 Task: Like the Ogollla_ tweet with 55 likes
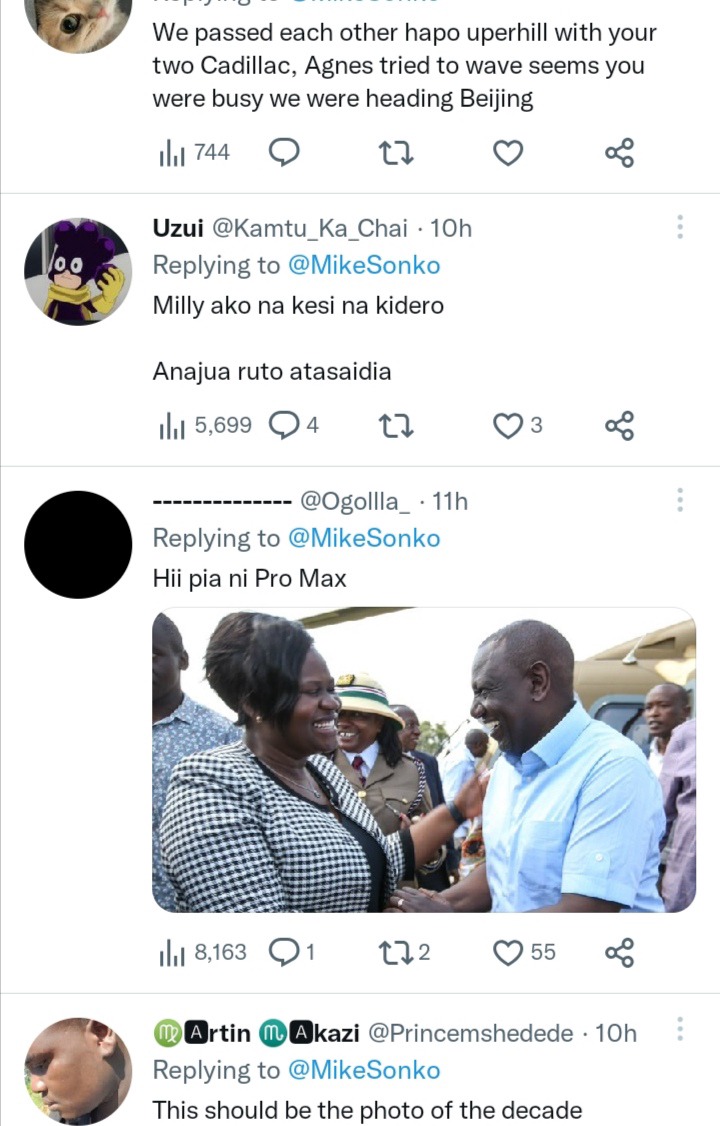(509, 952)
